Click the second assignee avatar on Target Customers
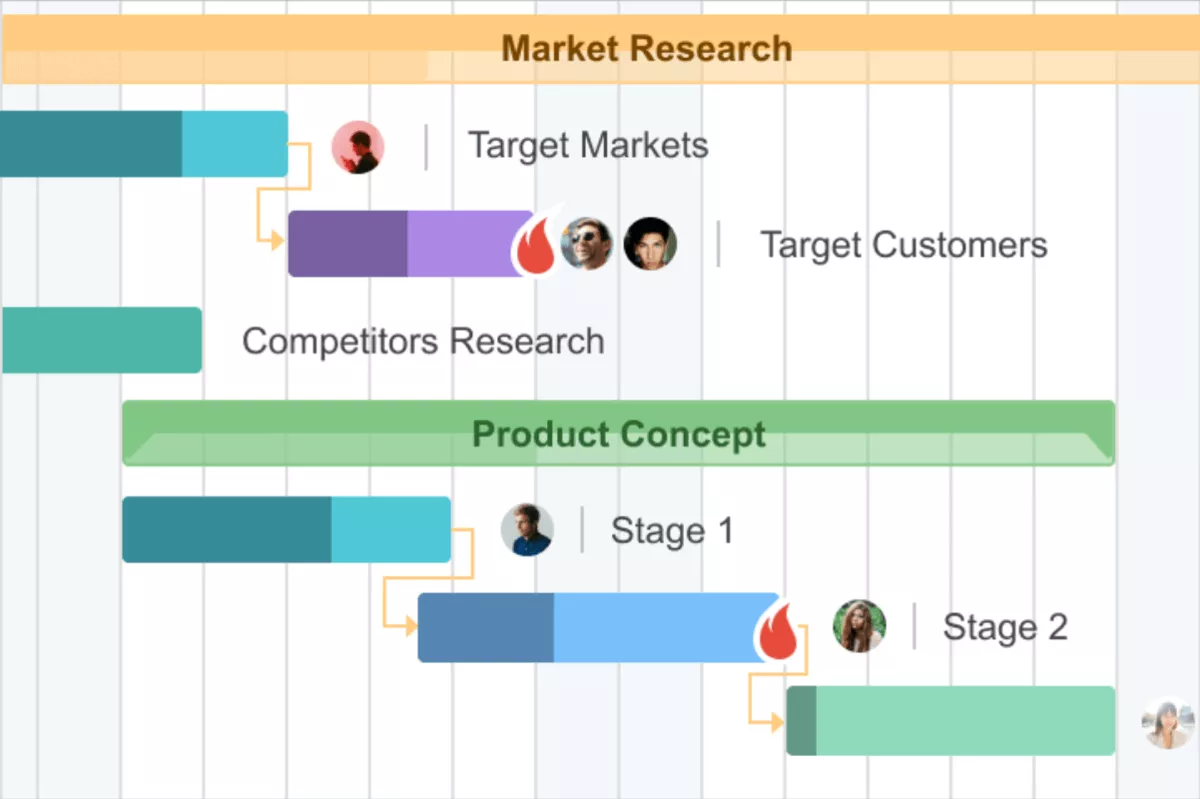 (651, 243)
